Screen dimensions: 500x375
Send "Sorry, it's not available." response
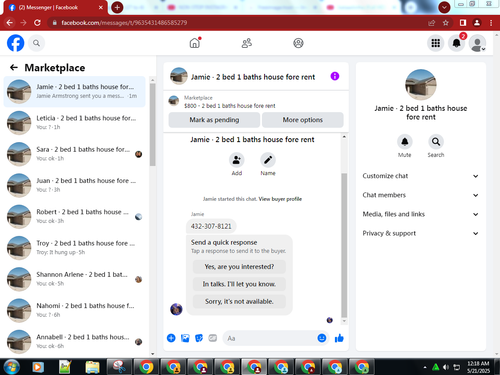[239, 301]
